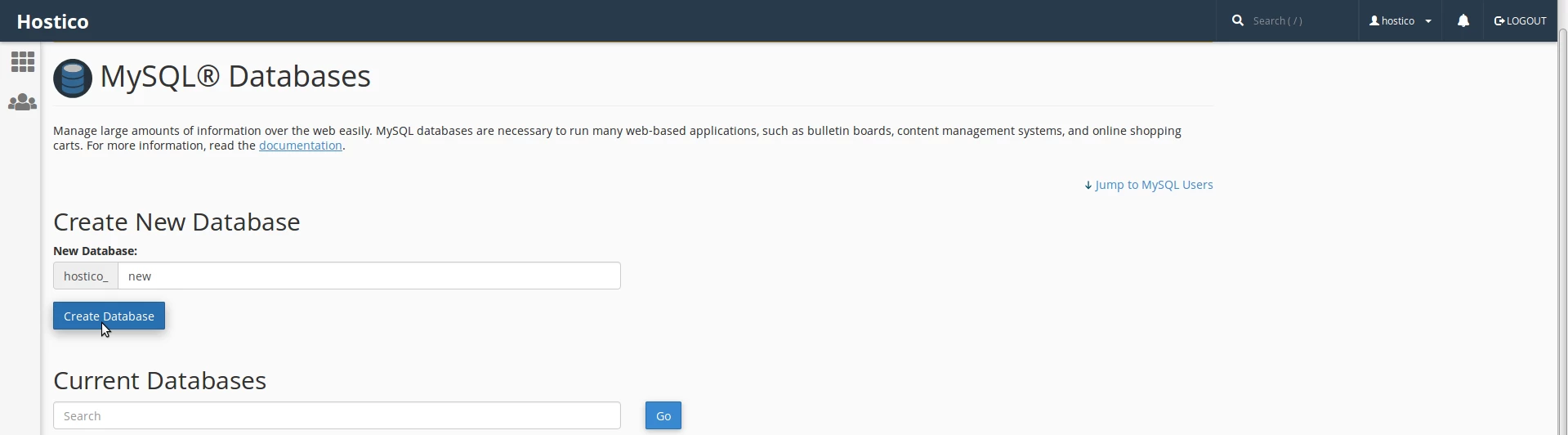The height and width of the screenshot is (435, 1568).
Task: Click the MySQL Databases page icon
Action: pos(73,78)
